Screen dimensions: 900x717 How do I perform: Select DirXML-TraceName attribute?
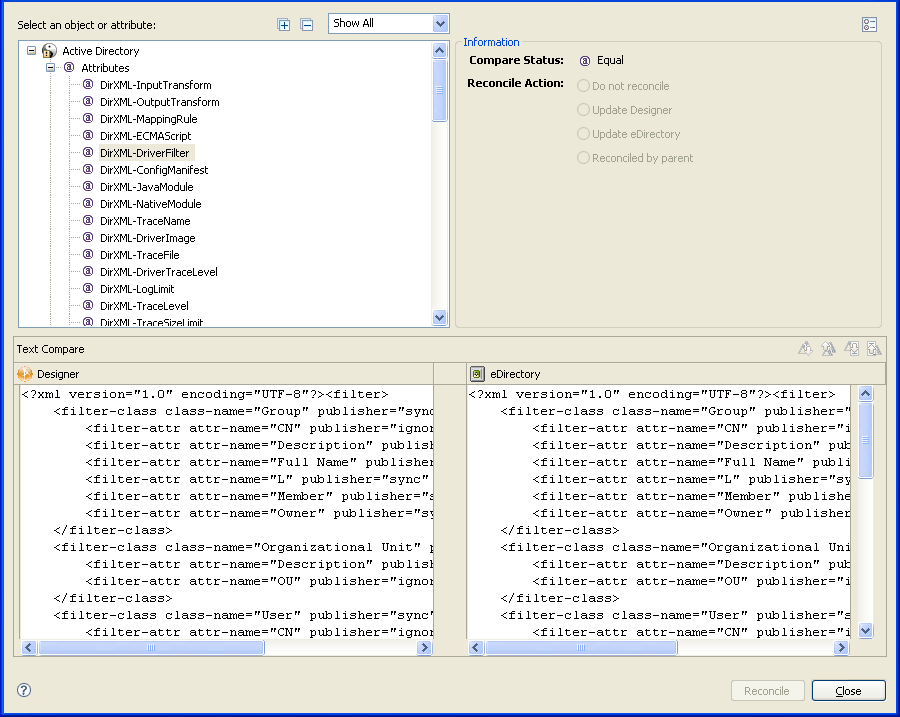145,221
